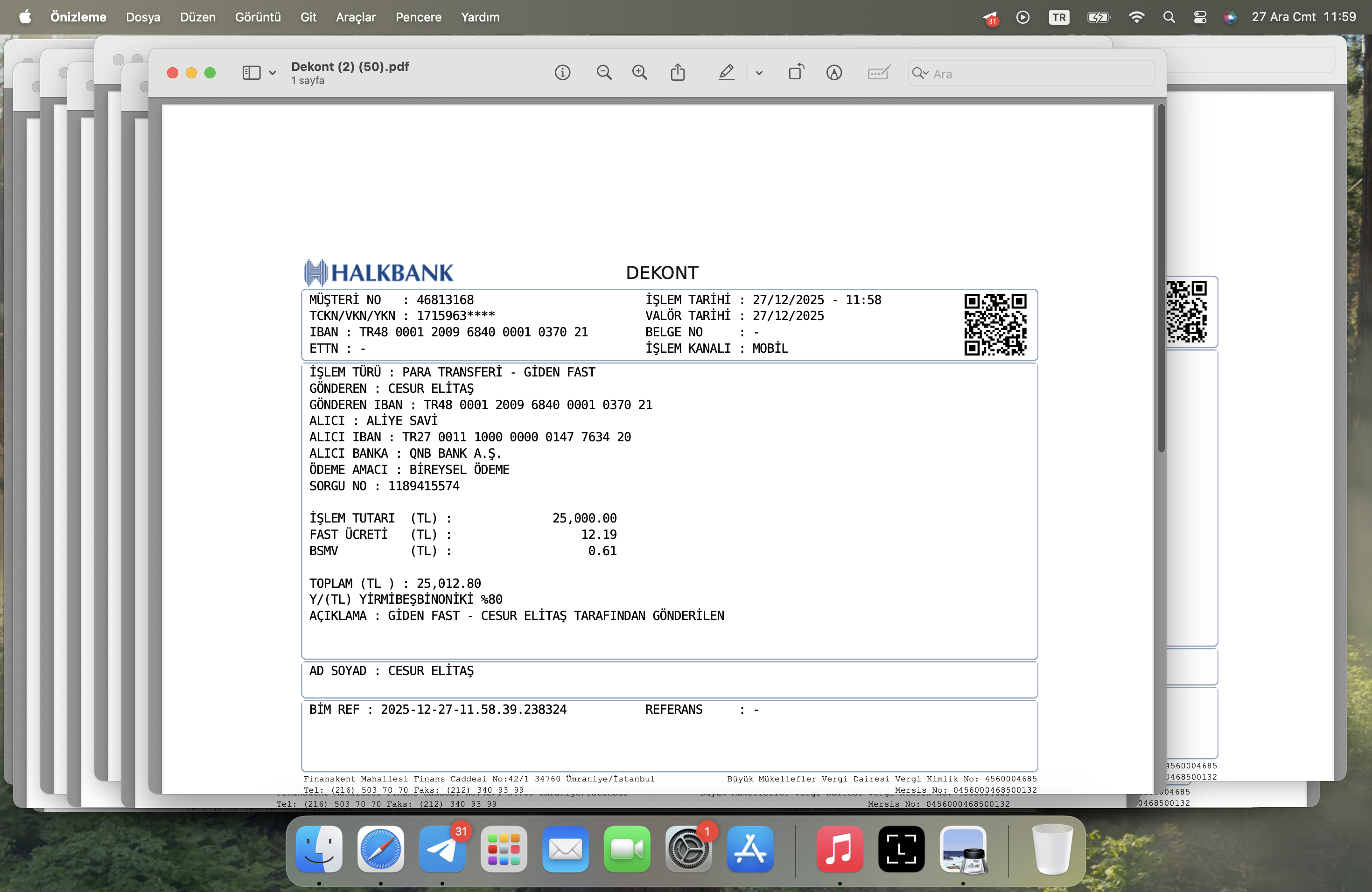
Task: Click the customer number 46813168
Action: (445, 300)
